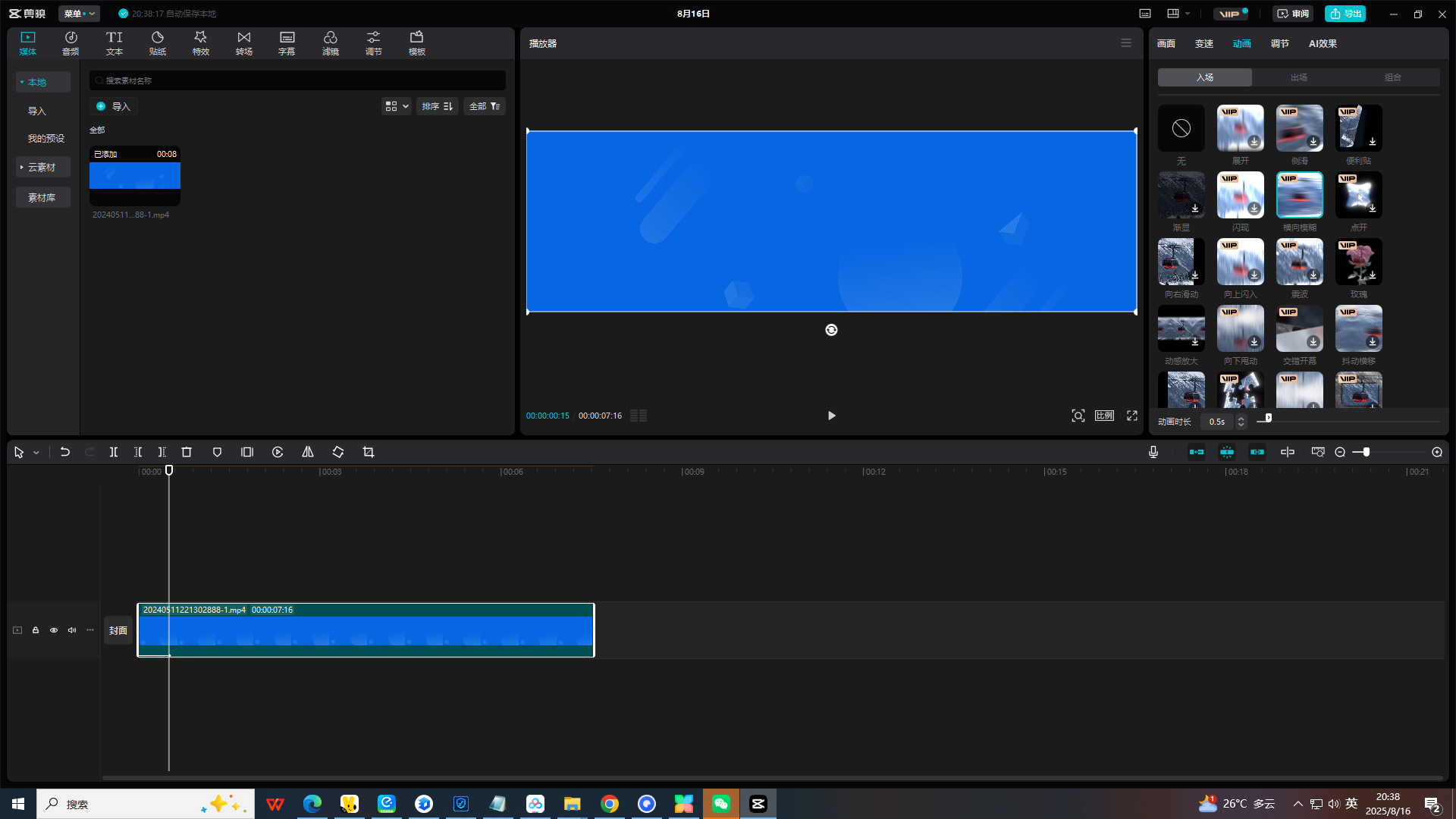Image resolution: width=1456 pixels, height=819 pixels.
Task: Click the 导出 export button
Action: 1345,14
